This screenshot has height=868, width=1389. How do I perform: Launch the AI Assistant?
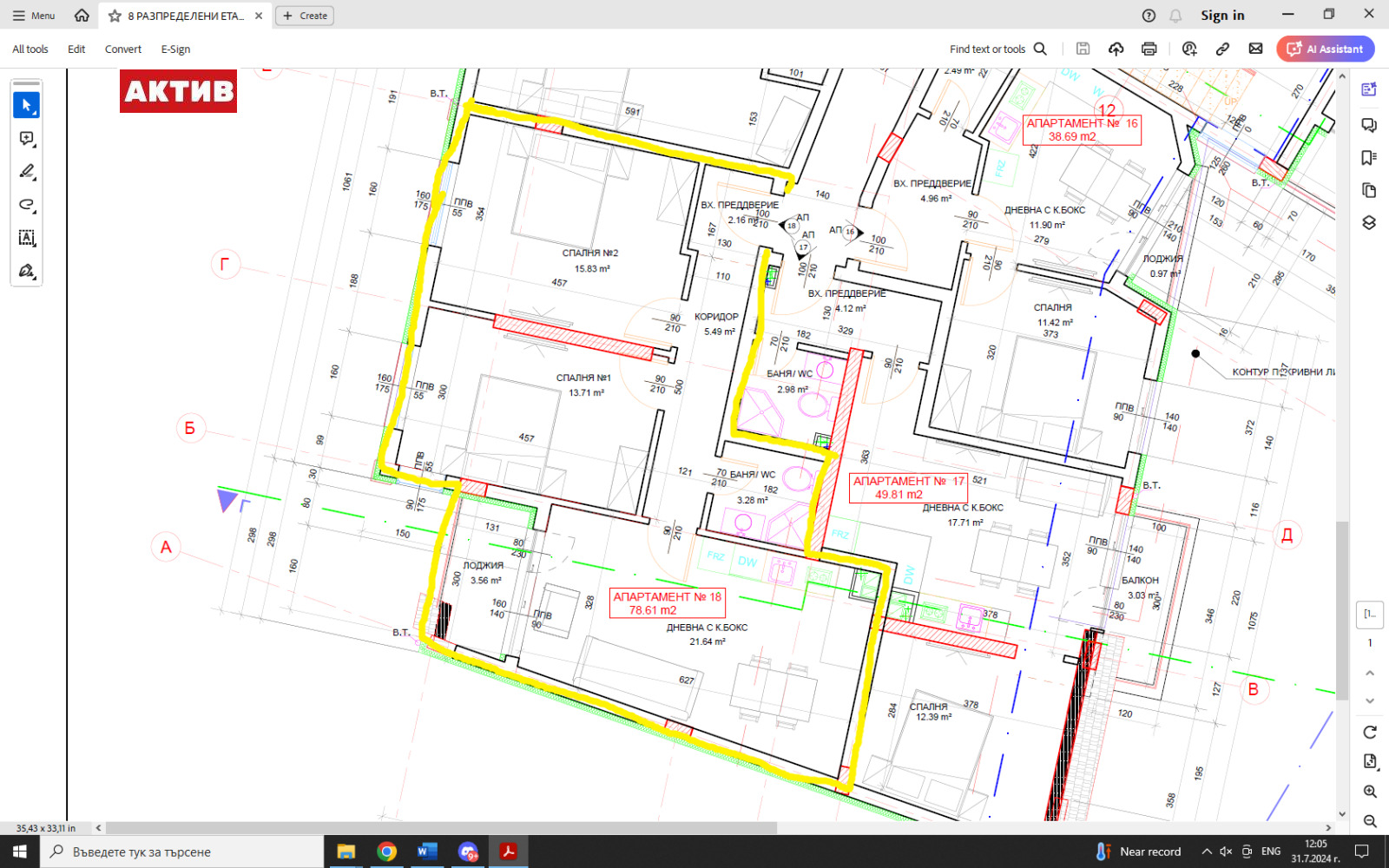(1326, 49)
